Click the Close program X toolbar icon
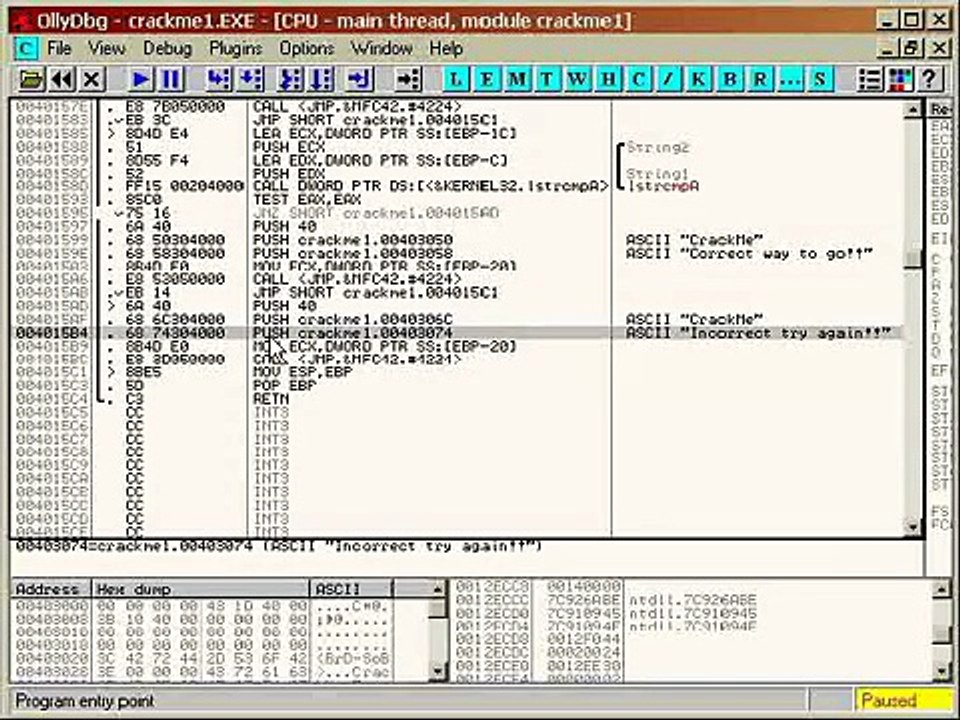 pos(92,79)
